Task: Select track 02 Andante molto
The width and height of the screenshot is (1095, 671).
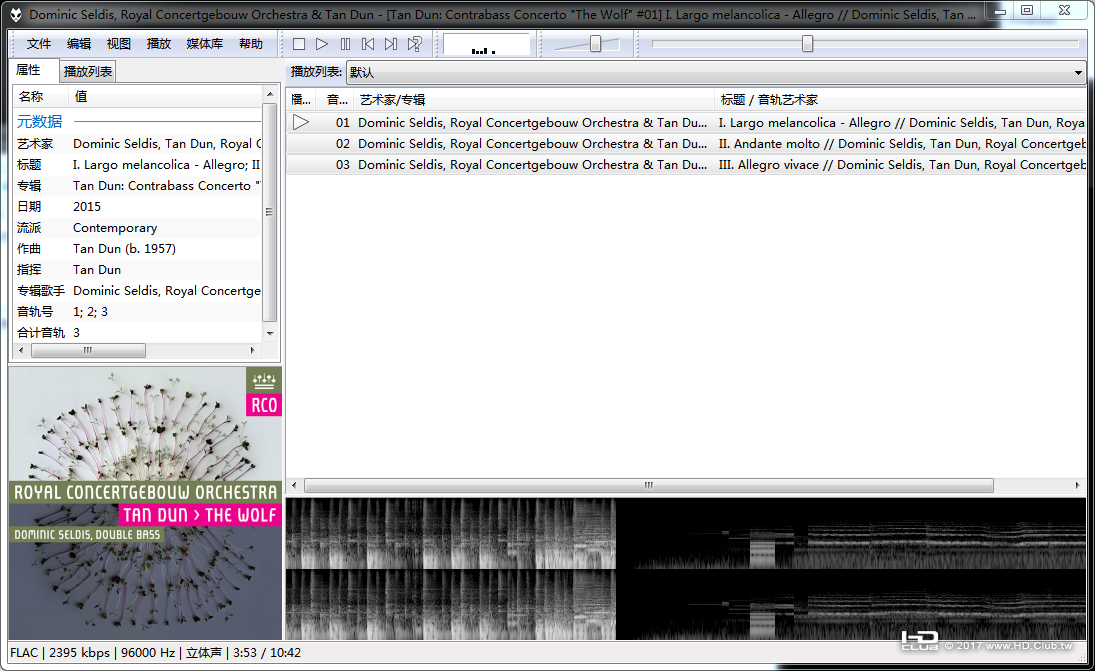Action: tap(686, 144)
